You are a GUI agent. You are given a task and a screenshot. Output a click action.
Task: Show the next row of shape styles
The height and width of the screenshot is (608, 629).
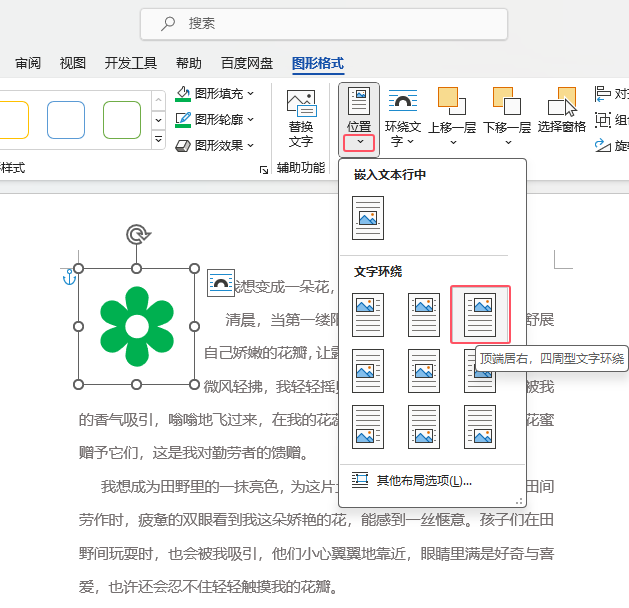coord(158,120)
